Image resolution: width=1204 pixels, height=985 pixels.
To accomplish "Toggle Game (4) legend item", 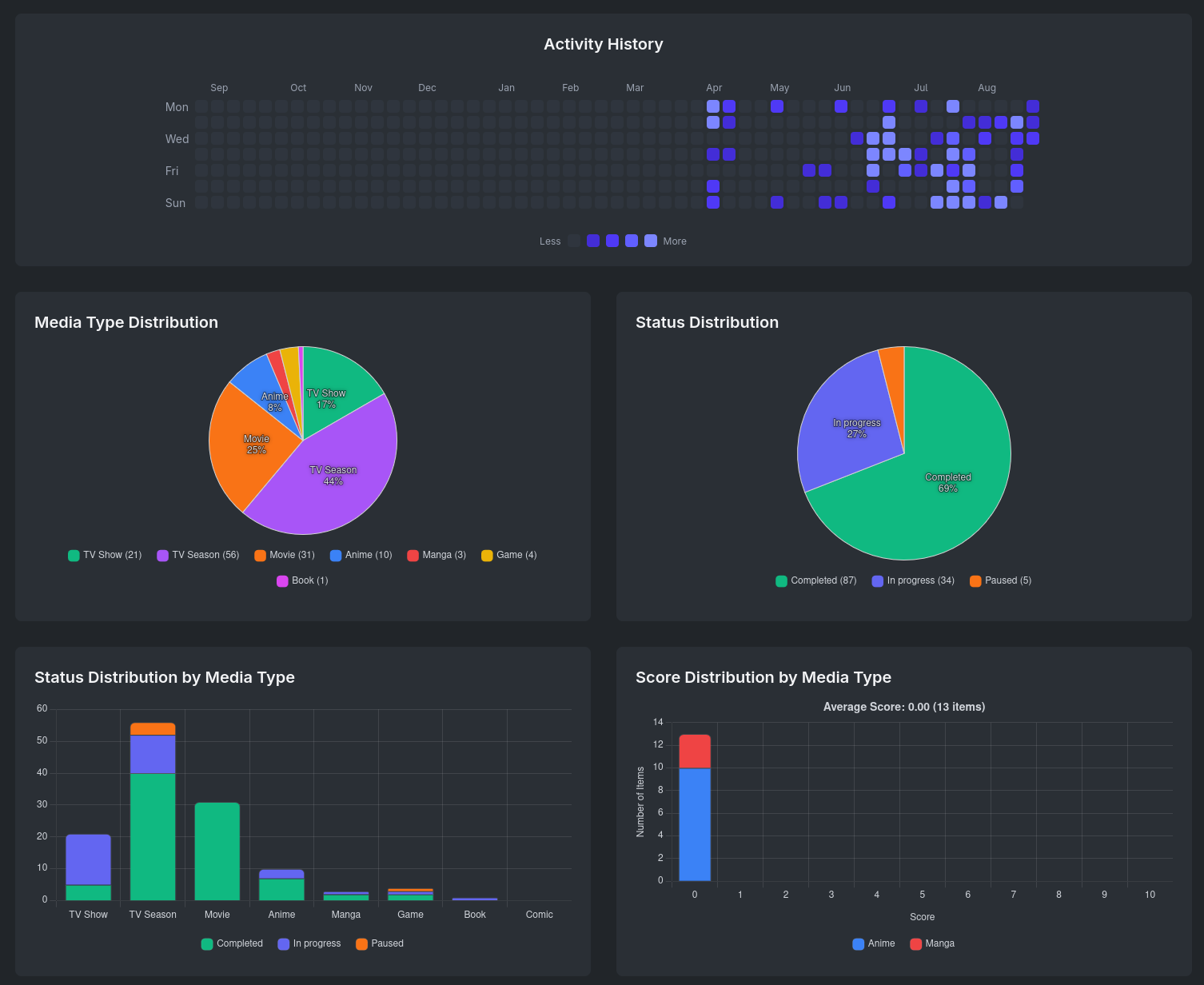I will click(509, 555).
